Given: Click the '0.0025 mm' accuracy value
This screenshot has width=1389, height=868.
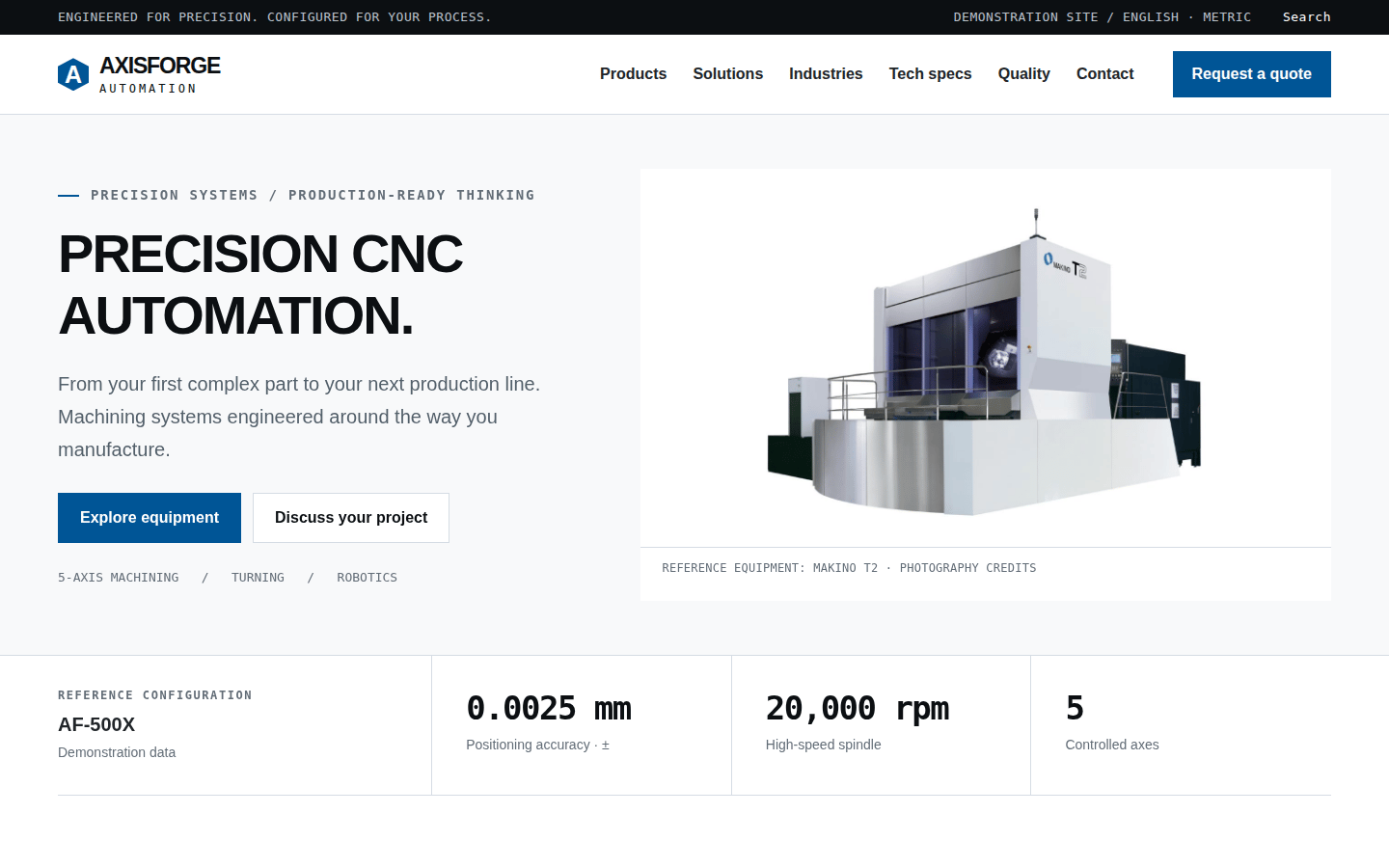Looking at the screenshot, I should (x=548, y=709).
